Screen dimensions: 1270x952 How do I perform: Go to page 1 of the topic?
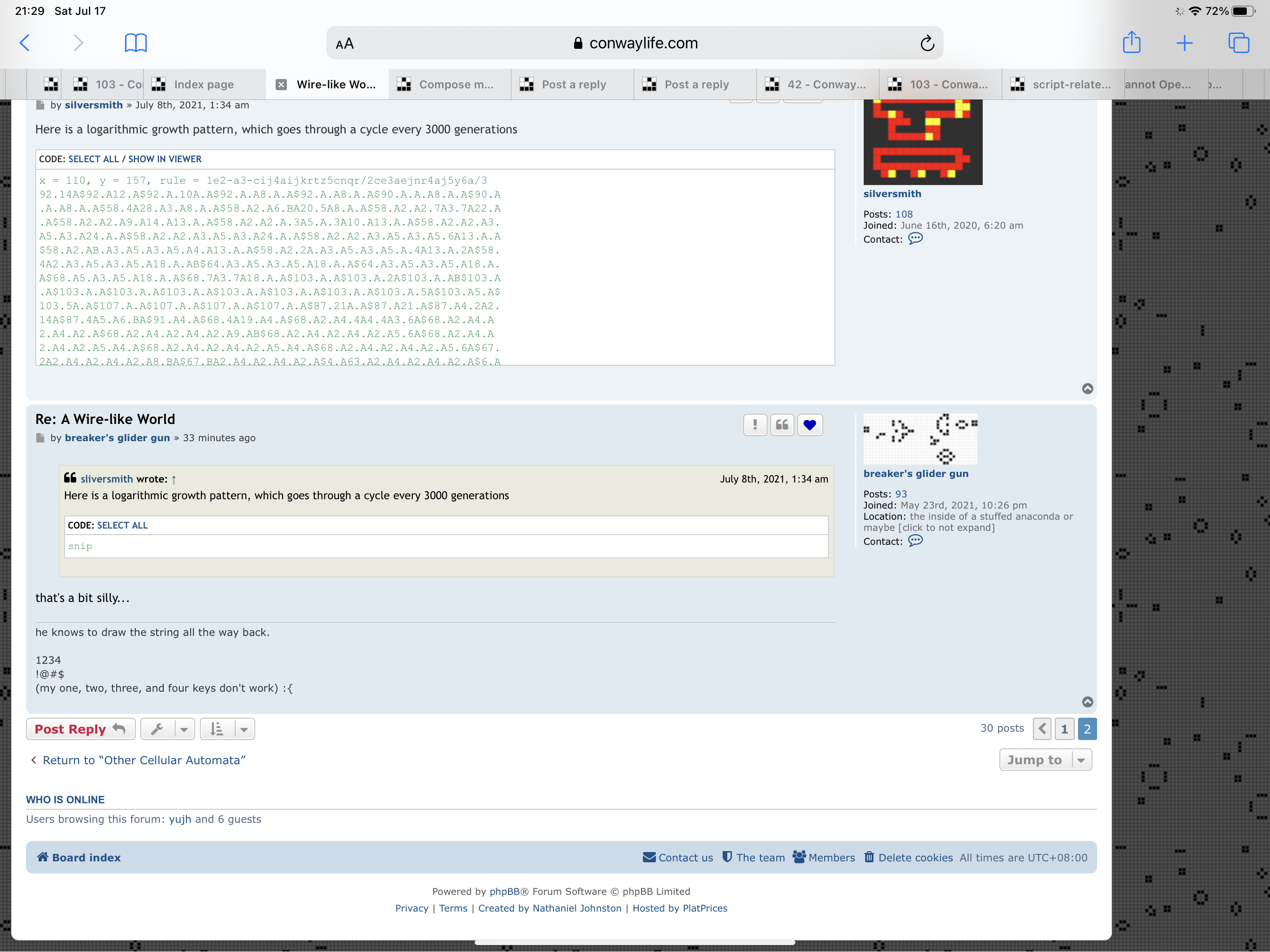tap(1064, 728)
